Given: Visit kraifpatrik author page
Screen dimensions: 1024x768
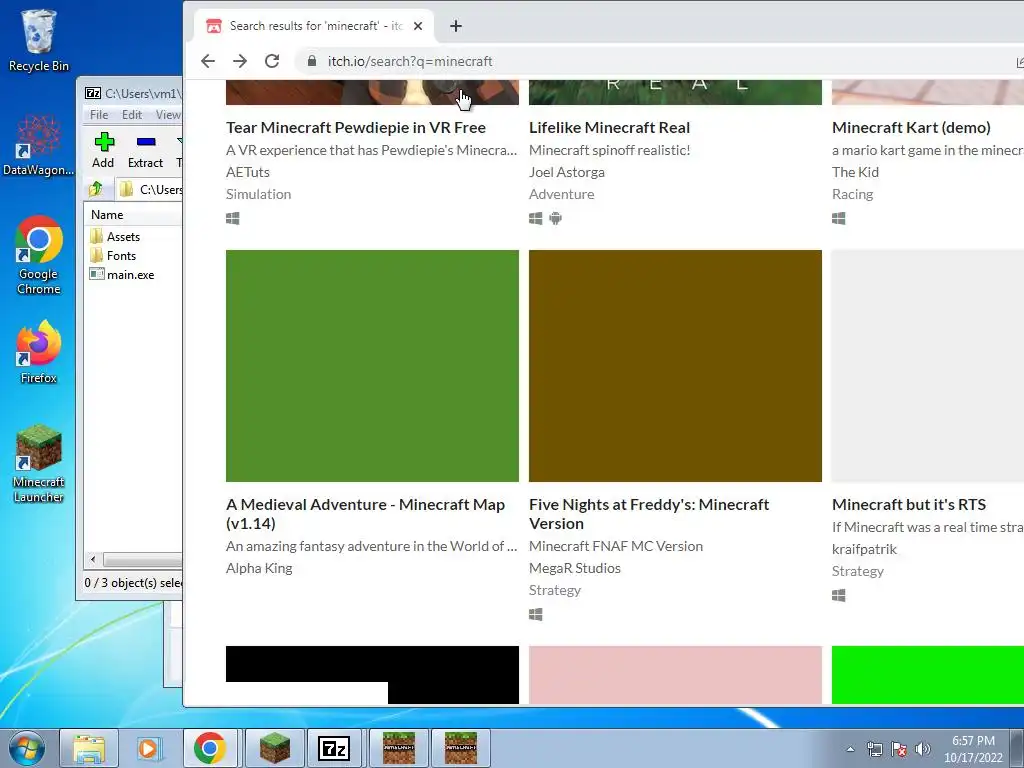Looking at the screenshot, I should (x=865, y=549).
